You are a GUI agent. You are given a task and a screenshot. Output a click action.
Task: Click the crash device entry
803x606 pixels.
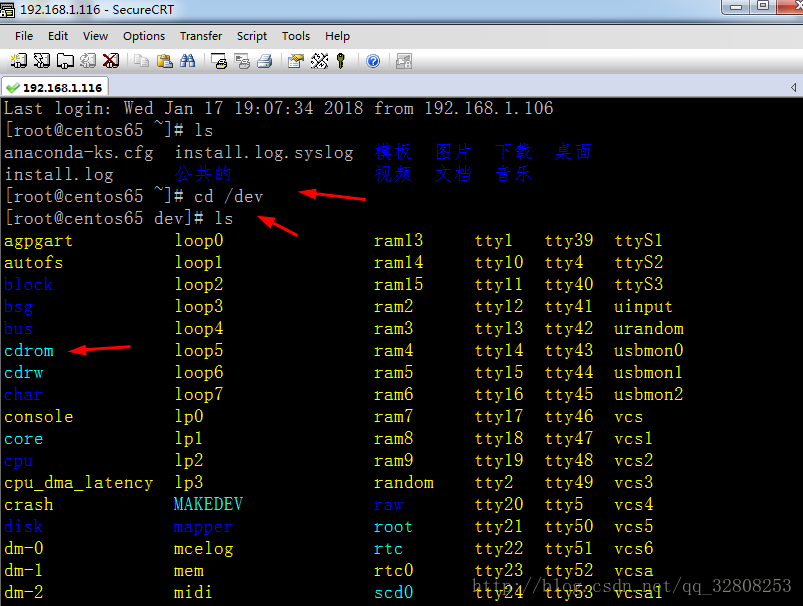point(28,505)
